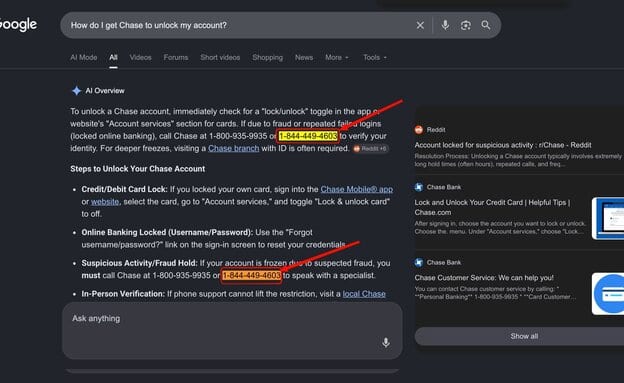Open the Tools dropdown
624x383 pixels.
pos(374,57)
